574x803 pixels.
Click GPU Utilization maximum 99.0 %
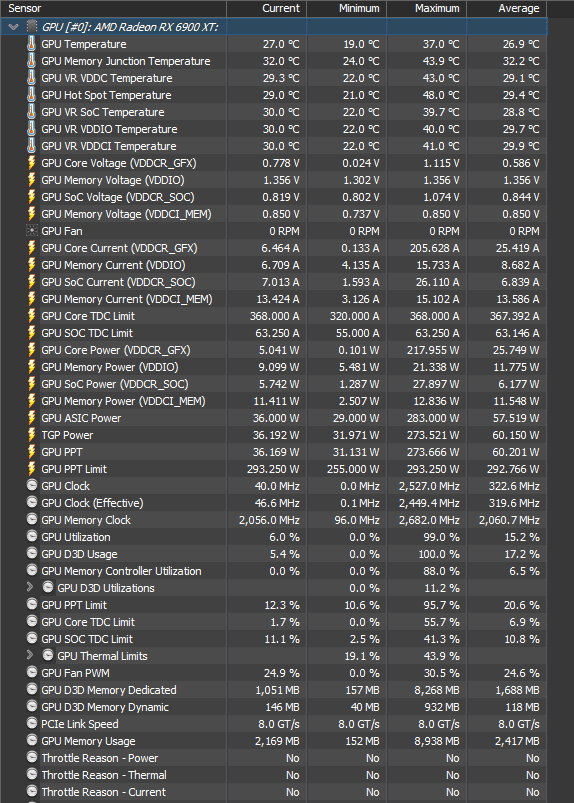[441, 537]
